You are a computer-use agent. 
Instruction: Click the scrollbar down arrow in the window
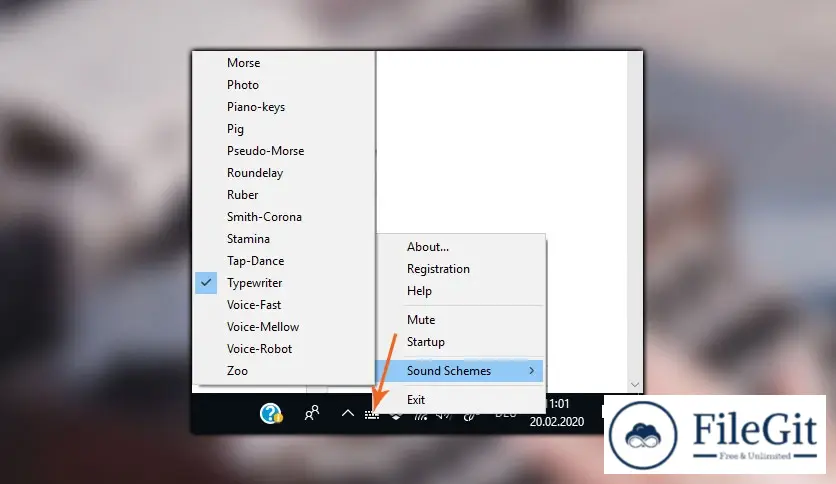coord(634,384)
